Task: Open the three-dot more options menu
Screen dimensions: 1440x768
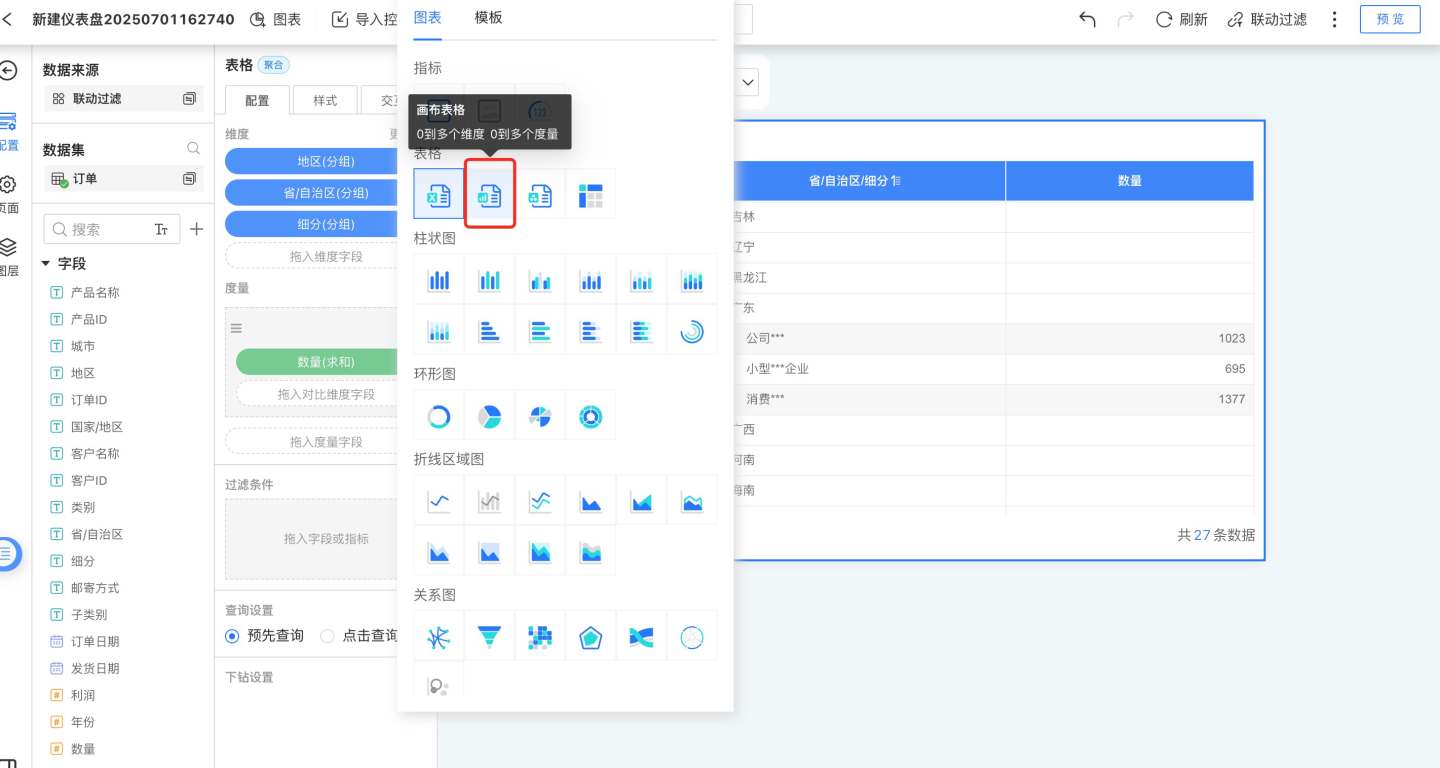Action: pyautogui.click(x=1334, y=19)
